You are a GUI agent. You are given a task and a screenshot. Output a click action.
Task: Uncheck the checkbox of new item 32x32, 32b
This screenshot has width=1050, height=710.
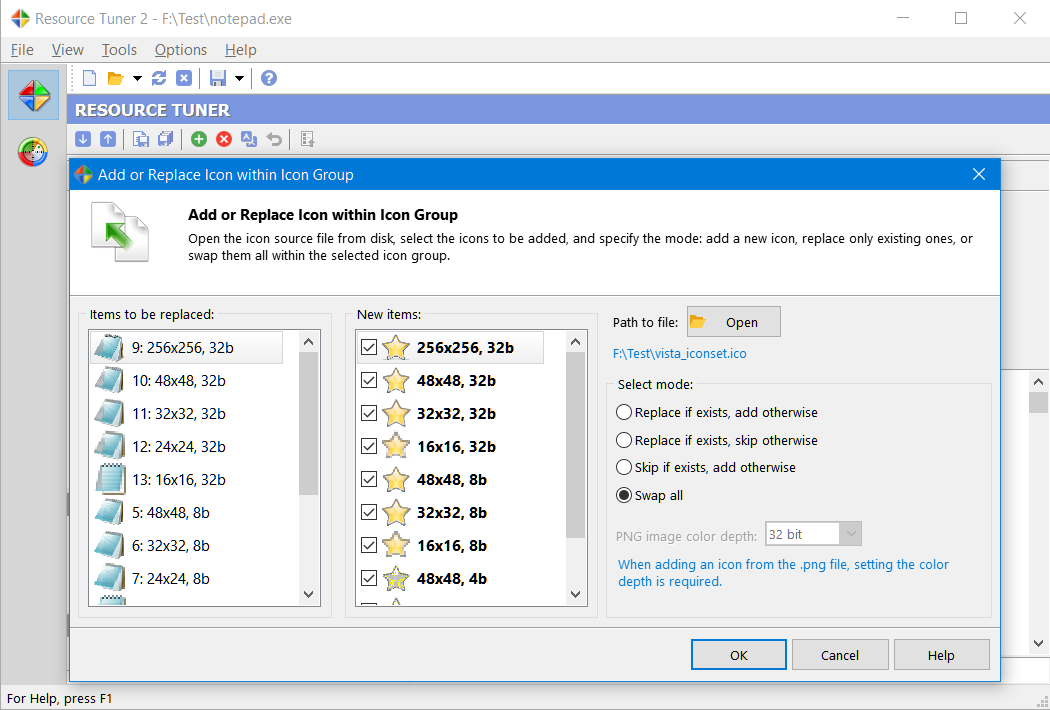[x=369, y=413]
